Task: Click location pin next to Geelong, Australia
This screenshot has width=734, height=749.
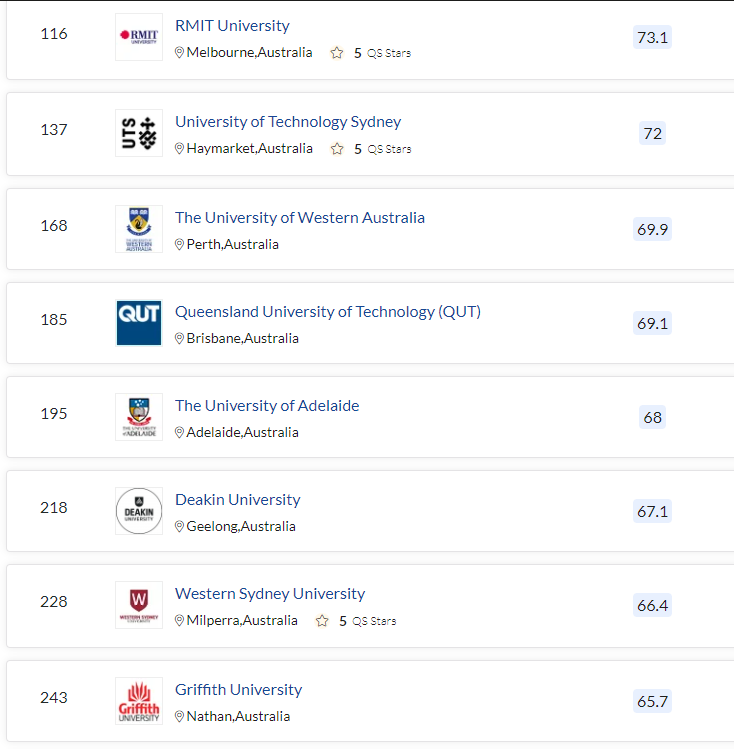Action: pyautogui.click(x=180, y=526)
